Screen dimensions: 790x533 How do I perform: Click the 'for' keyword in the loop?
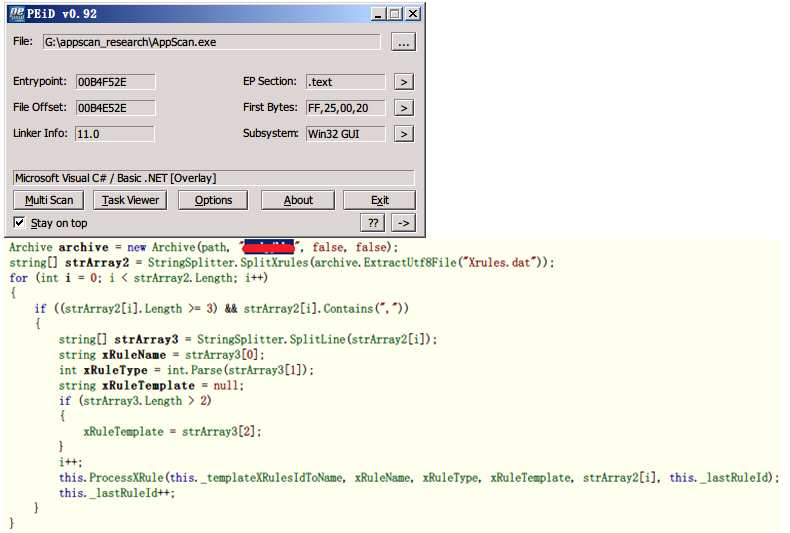[x=19, y=278]
